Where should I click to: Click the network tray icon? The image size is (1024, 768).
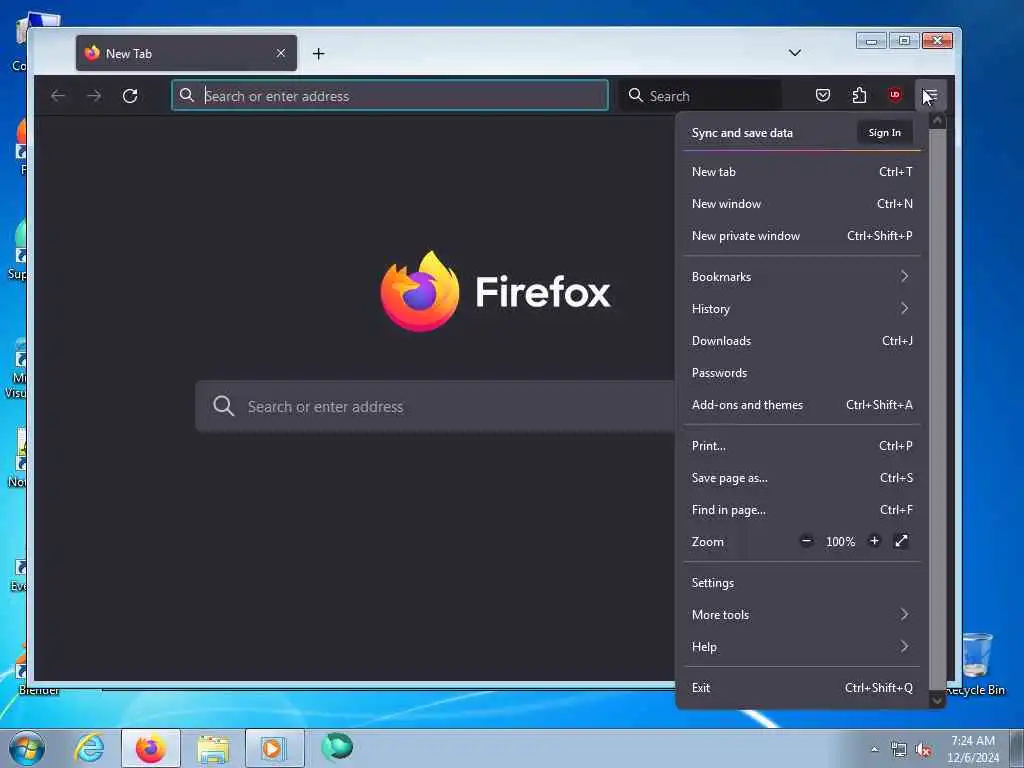[x=899, y=750]
